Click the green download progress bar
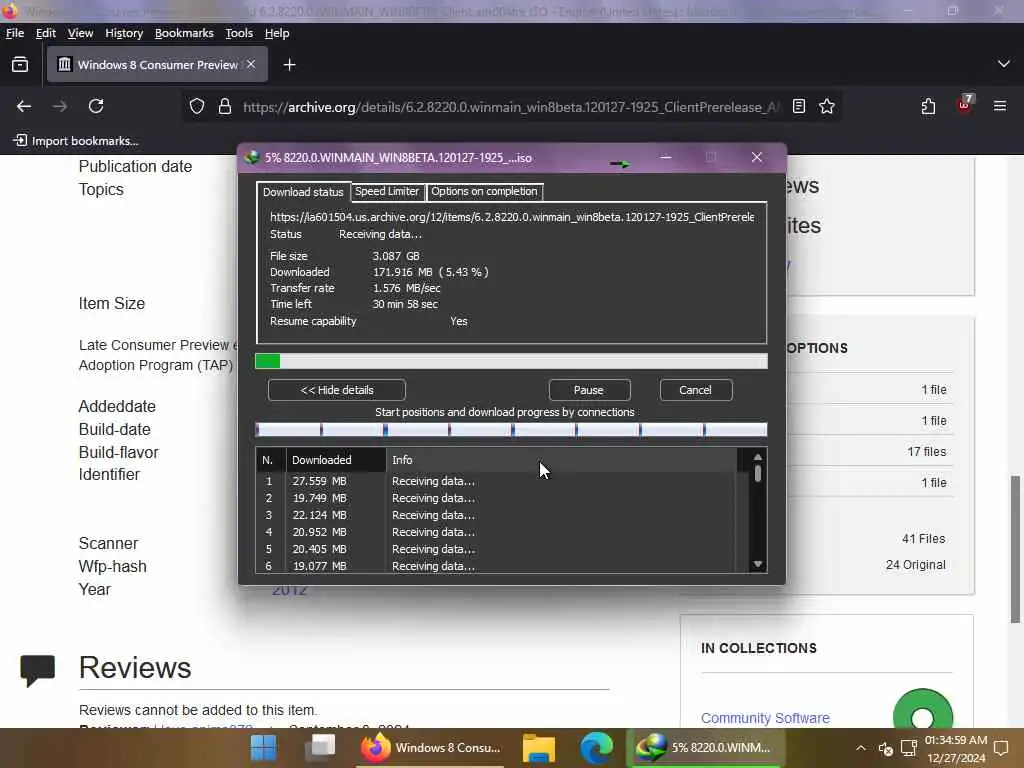 coord(511,361)
